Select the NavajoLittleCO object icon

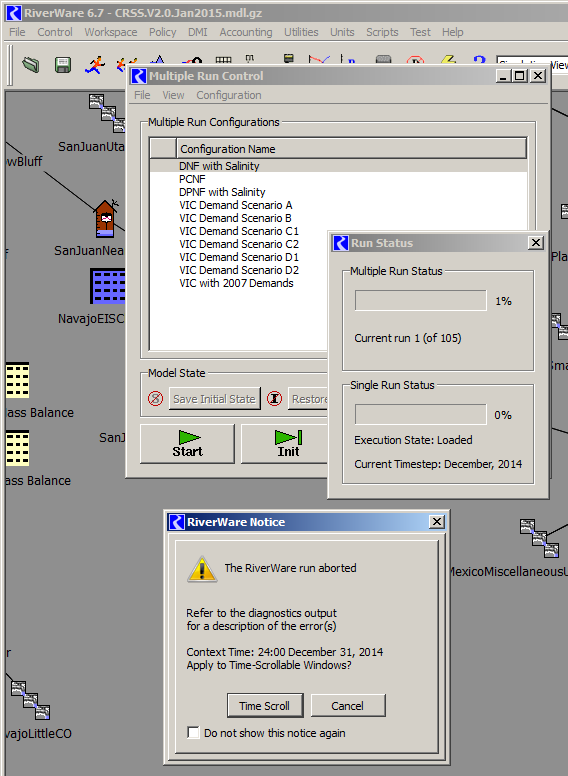coord(31,700)
